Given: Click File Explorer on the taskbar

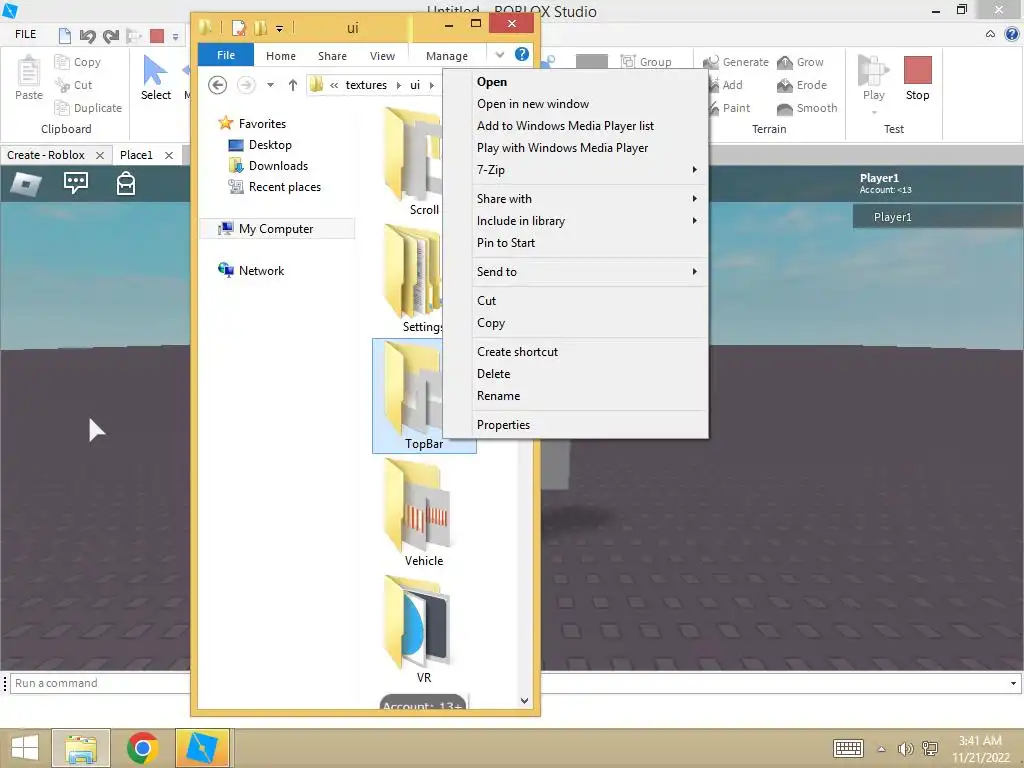Looking at the screenshot, I should pos(81,748).
